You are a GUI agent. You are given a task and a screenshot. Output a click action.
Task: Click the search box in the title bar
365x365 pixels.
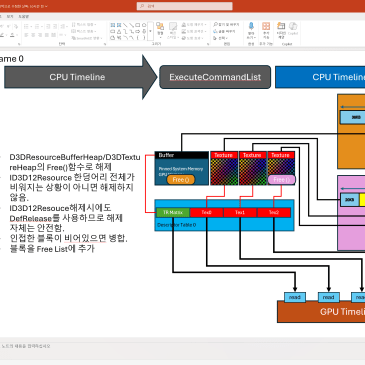(x=184, y=6)
